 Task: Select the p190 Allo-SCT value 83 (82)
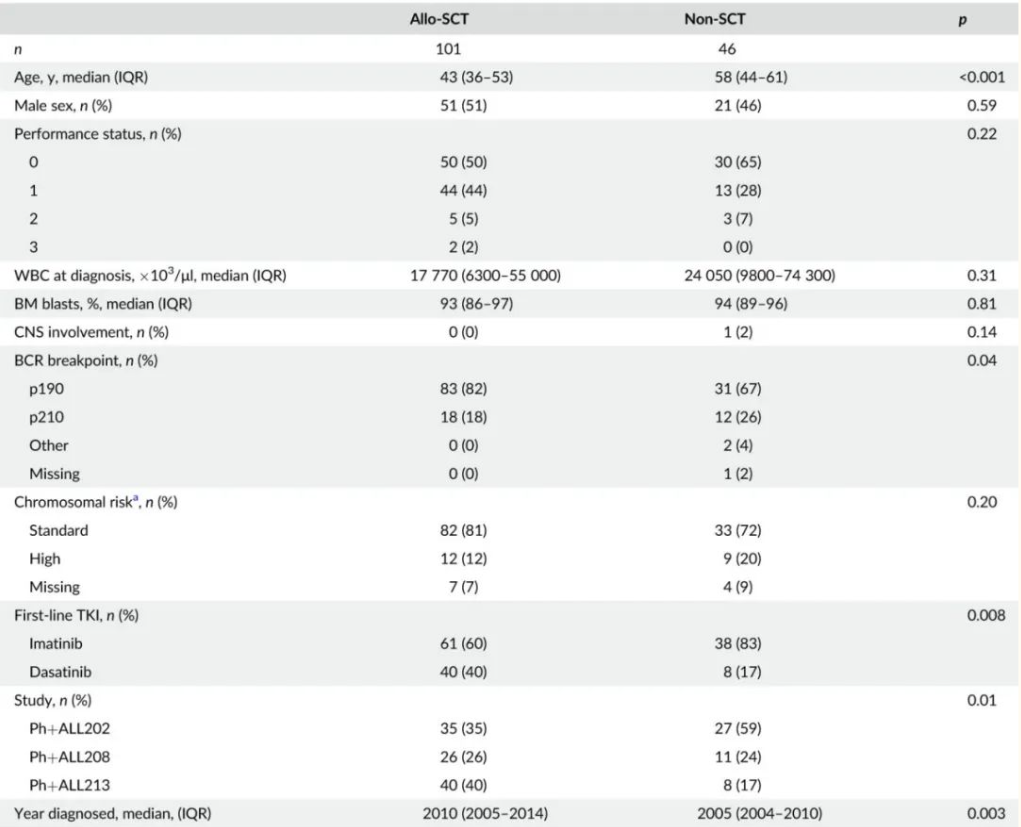464,389
